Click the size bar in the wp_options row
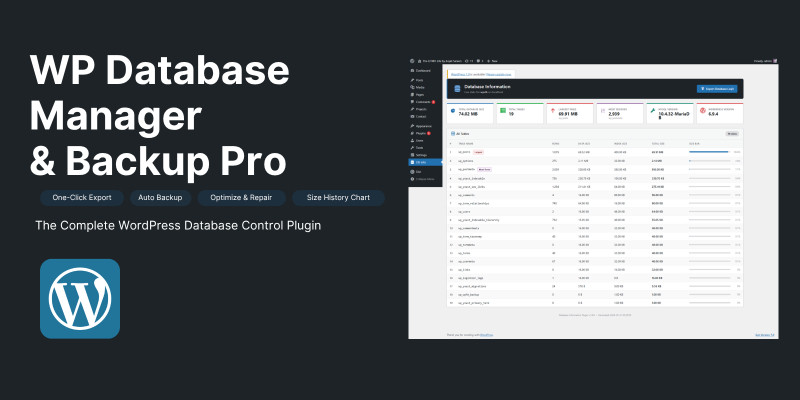800x400 pixels. pyautogui.click(x=709, y=161)
